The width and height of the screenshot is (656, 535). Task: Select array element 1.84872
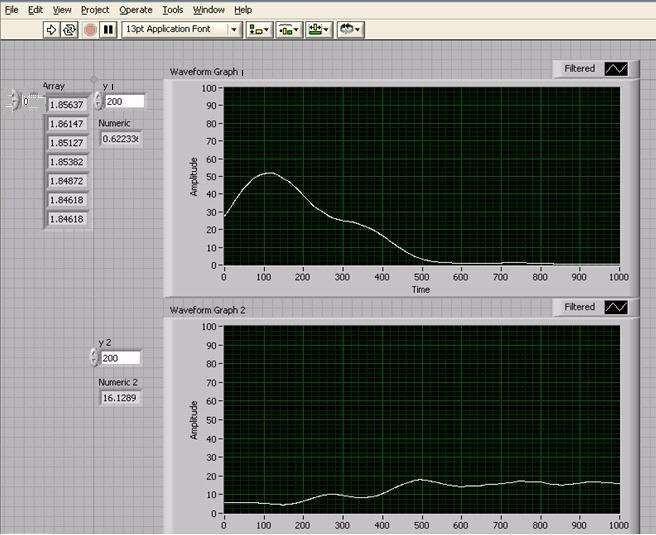67,181
